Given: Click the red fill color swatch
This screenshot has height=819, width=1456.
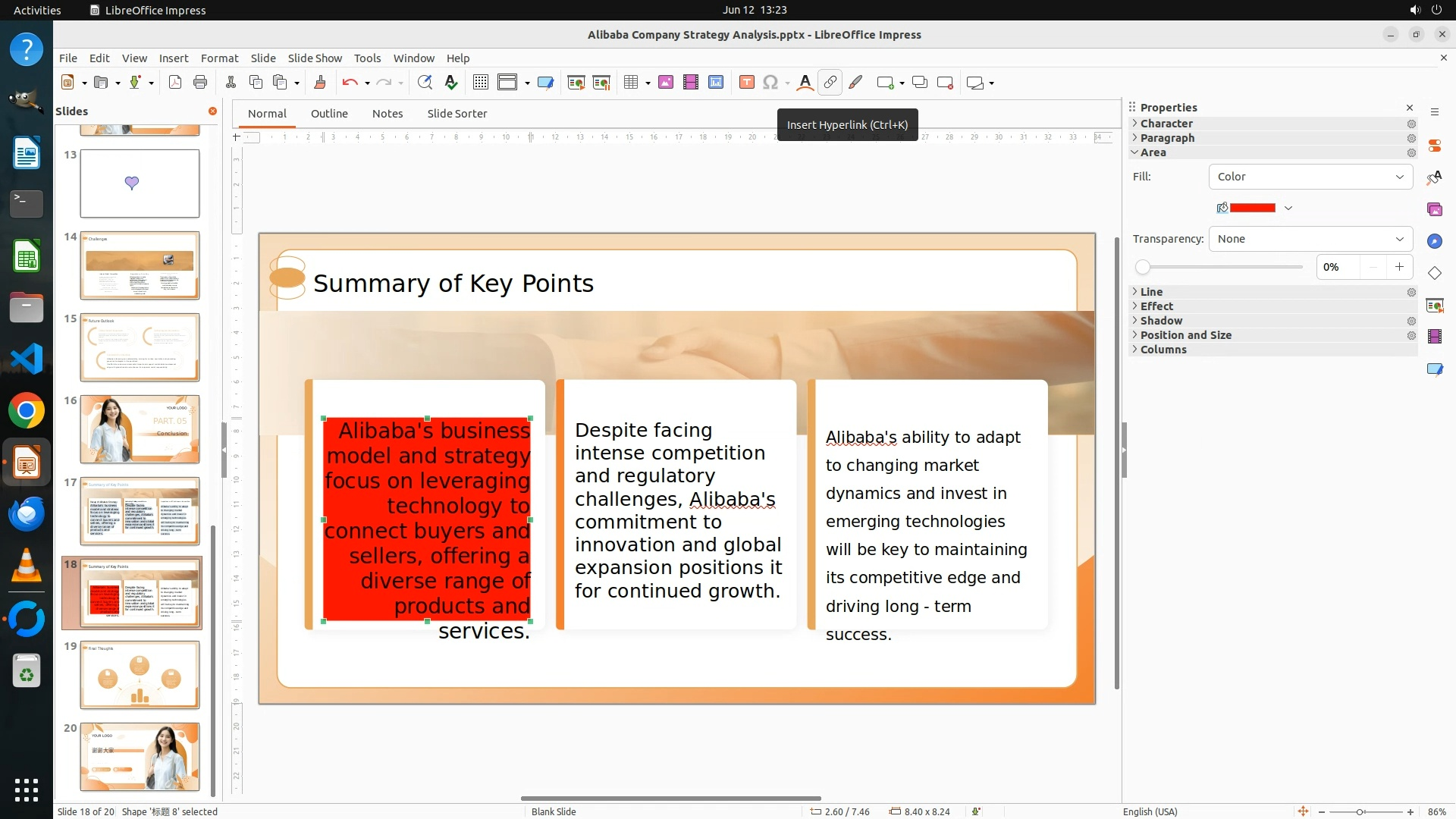Looking at the screenshot, I should pyautogui.click(x=1252, y=208).
